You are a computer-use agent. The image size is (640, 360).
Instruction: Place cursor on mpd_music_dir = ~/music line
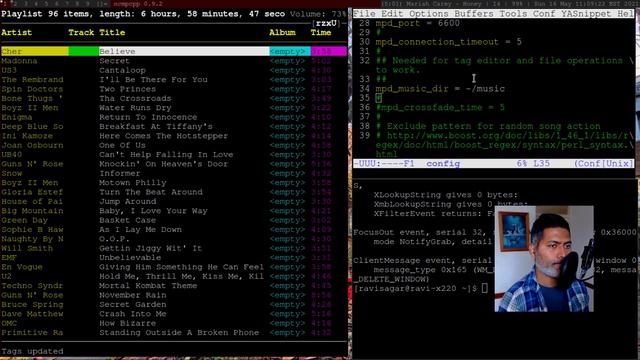440,89
